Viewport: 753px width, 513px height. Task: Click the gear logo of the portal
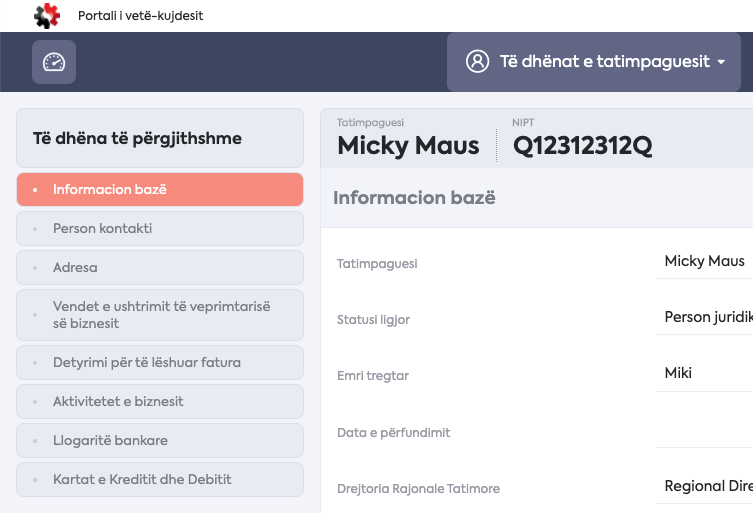coord(47,16)
